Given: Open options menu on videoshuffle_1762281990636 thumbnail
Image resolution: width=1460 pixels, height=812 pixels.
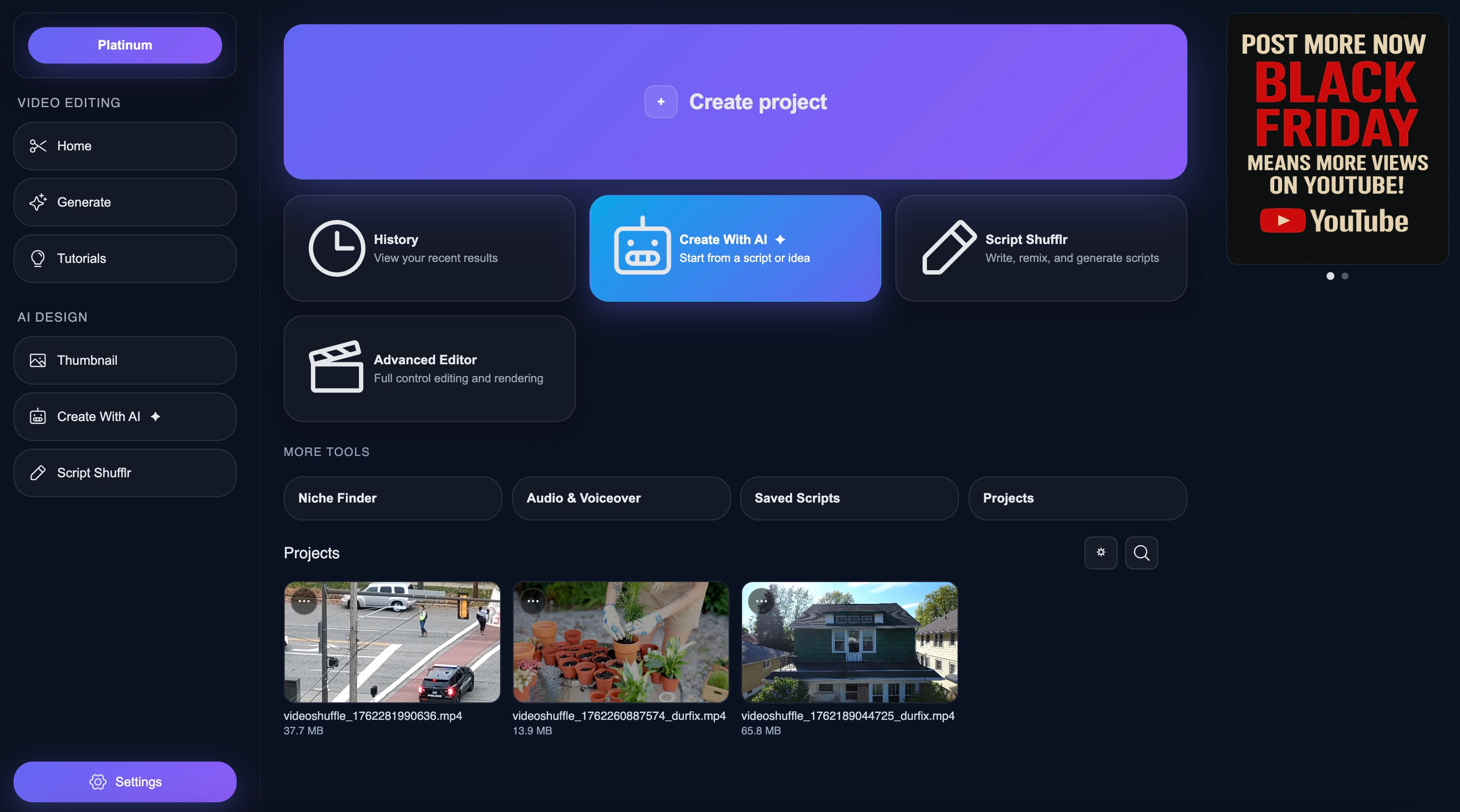Looking at the screenshot, I should coord(304,602).
